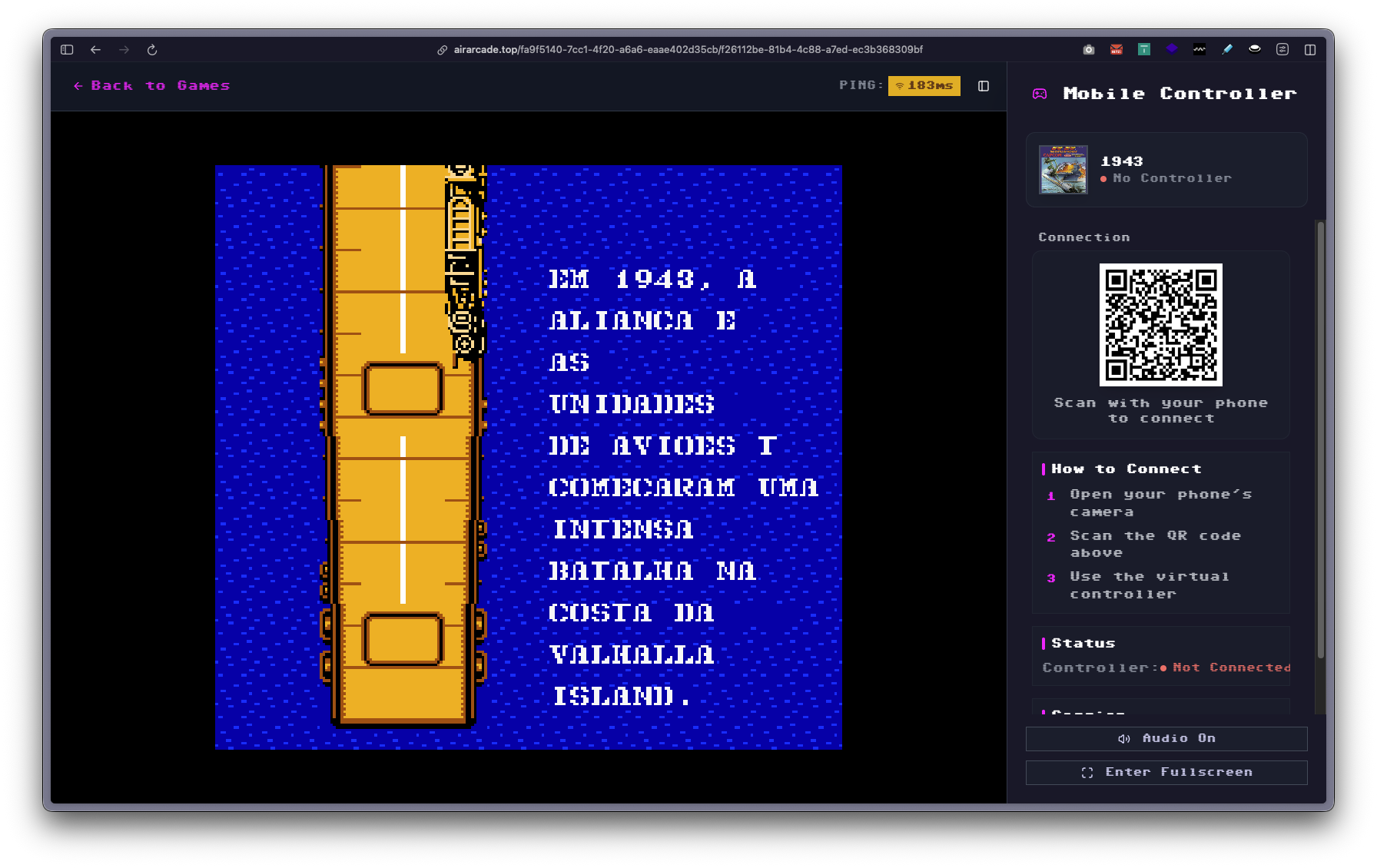Click the black scribble extension icon
Image resolution: width=1377 pixels, height=868 pixels.
(x=1199, y=49)
